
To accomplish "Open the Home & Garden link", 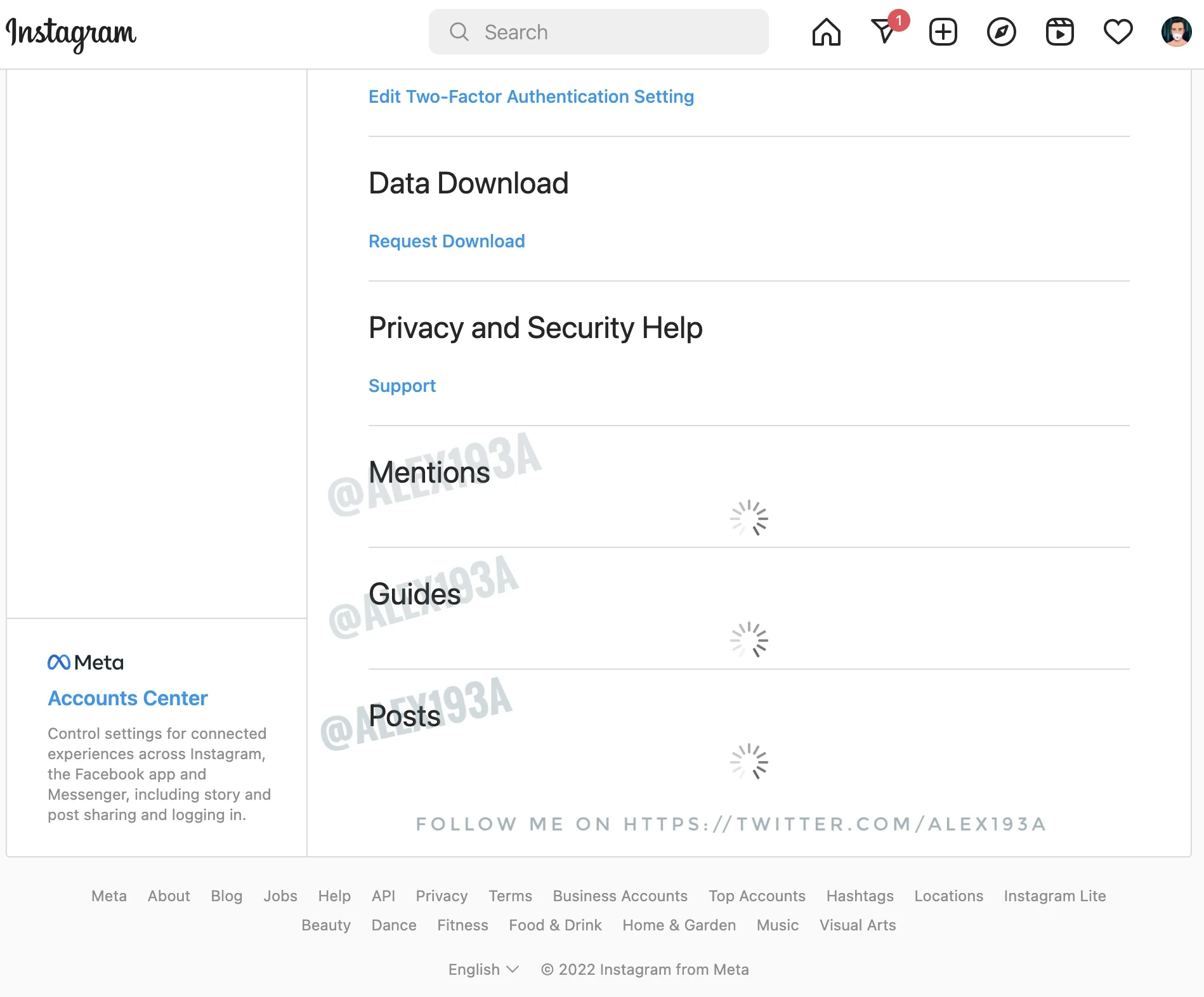I will [679, 925].
